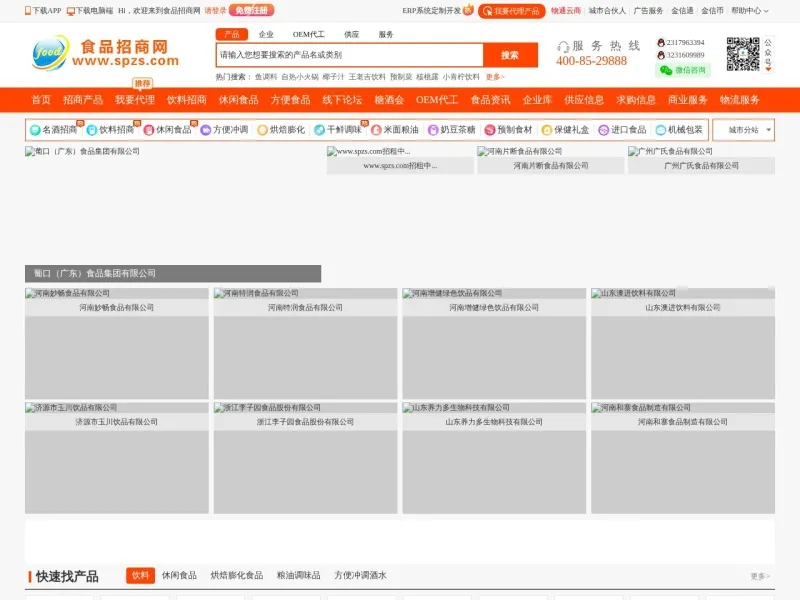Select the OEM代工 search tab
Screen dimensions: 800x600
[308, 34]
